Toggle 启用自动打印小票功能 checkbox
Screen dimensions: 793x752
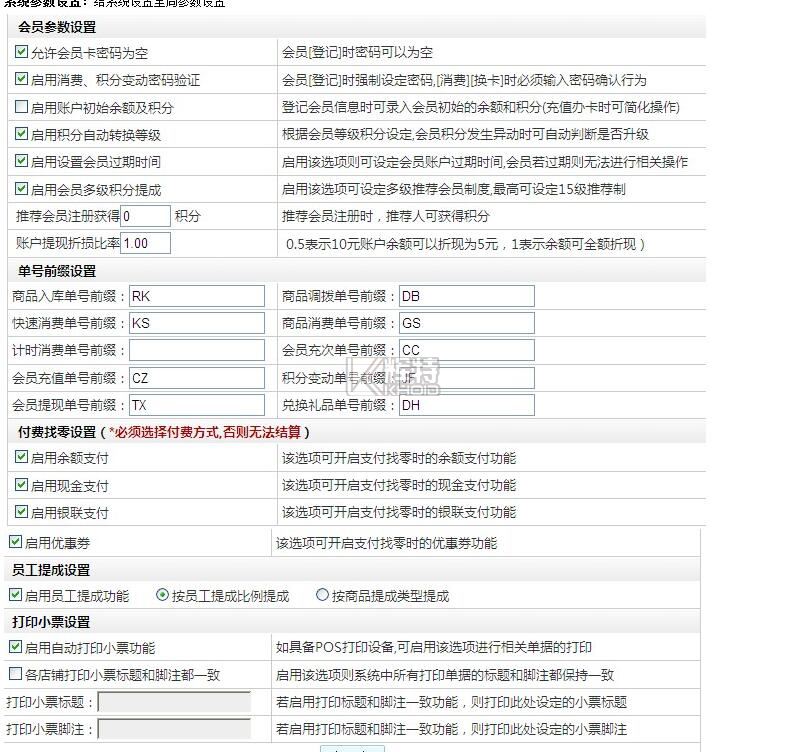point(15,647)
